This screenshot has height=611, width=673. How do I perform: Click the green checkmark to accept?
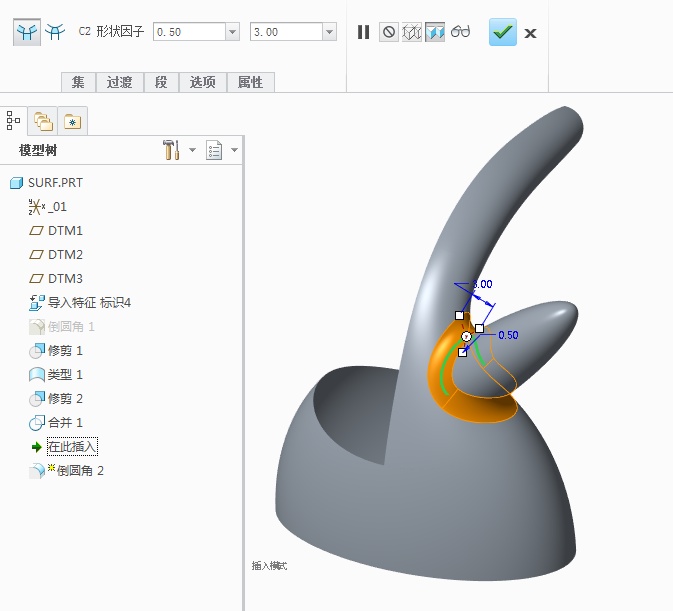pyautogui.click(x=502, y=32)
